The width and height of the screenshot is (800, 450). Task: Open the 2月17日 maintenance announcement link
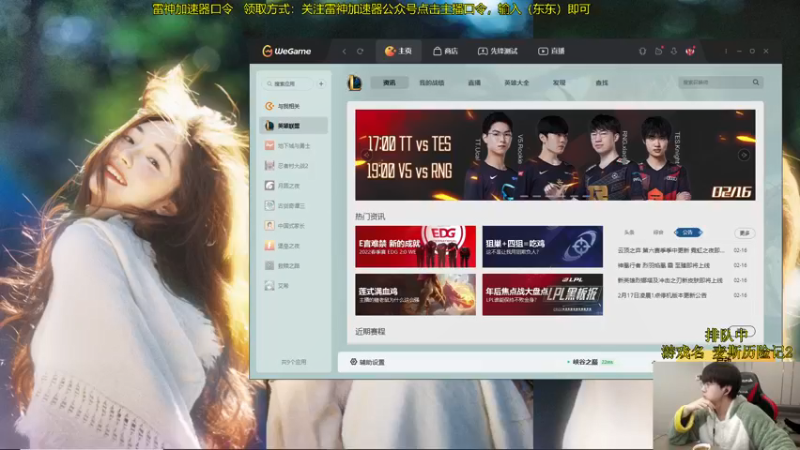pos(662,295)
